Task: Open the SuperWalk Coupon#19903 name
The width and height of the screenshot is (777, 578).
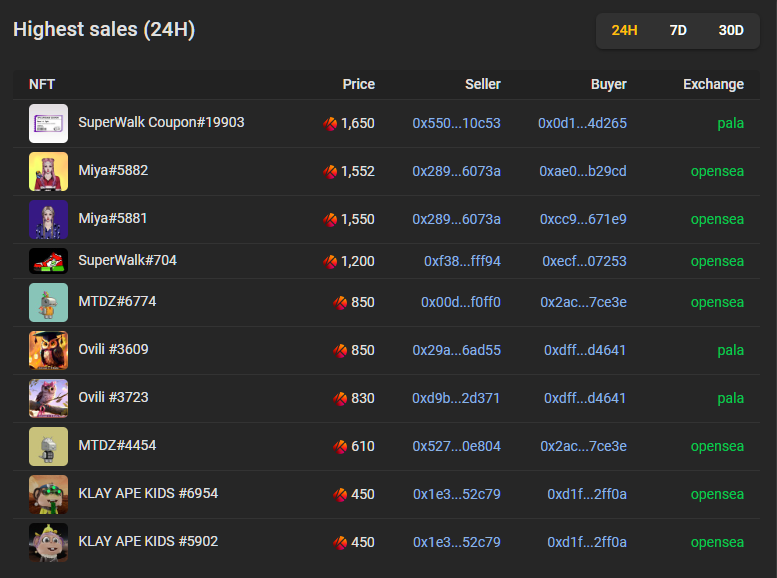Action: [161, 122]
